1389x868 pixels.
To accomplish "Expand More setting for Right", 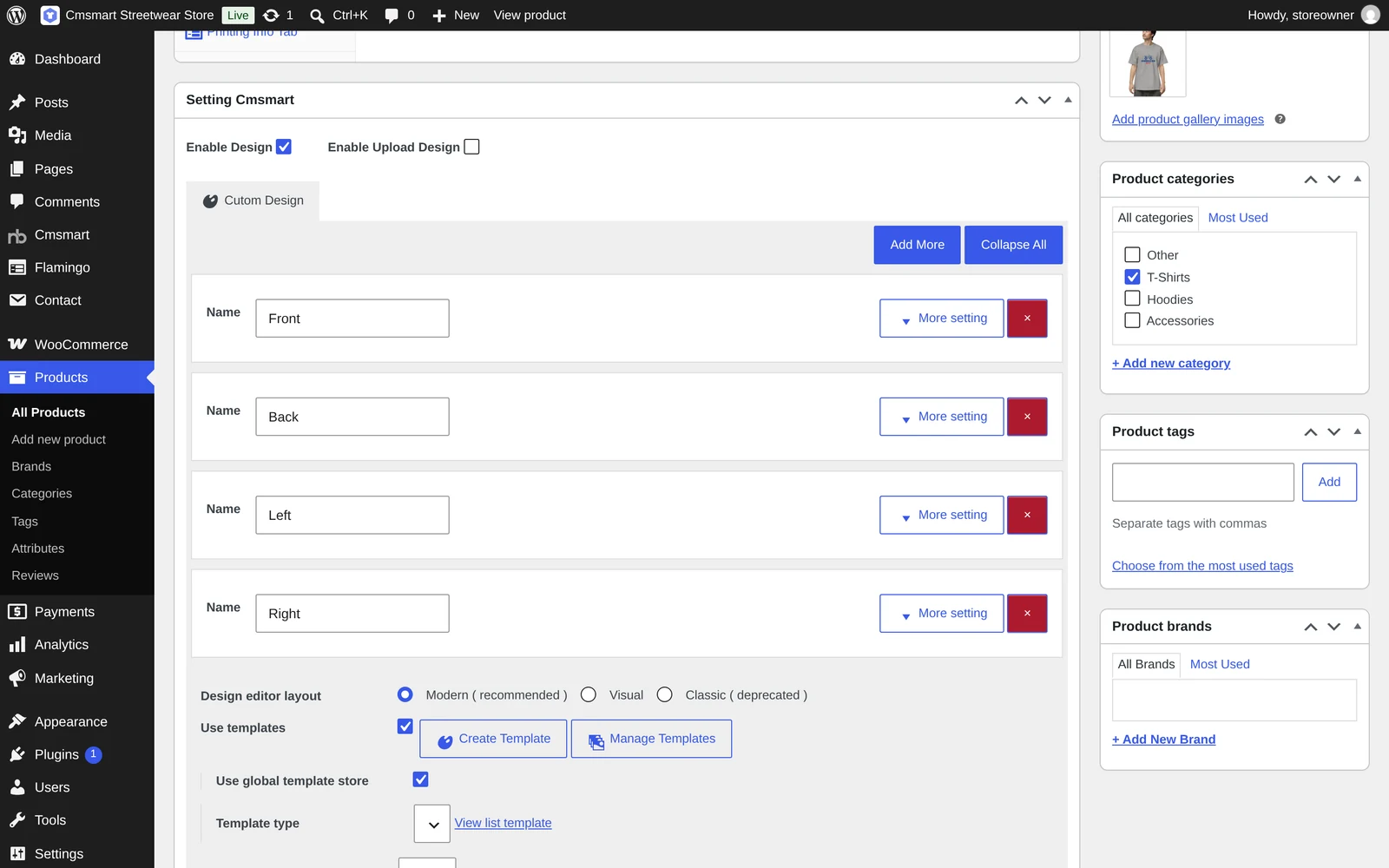I will click(x=942, y=614).
